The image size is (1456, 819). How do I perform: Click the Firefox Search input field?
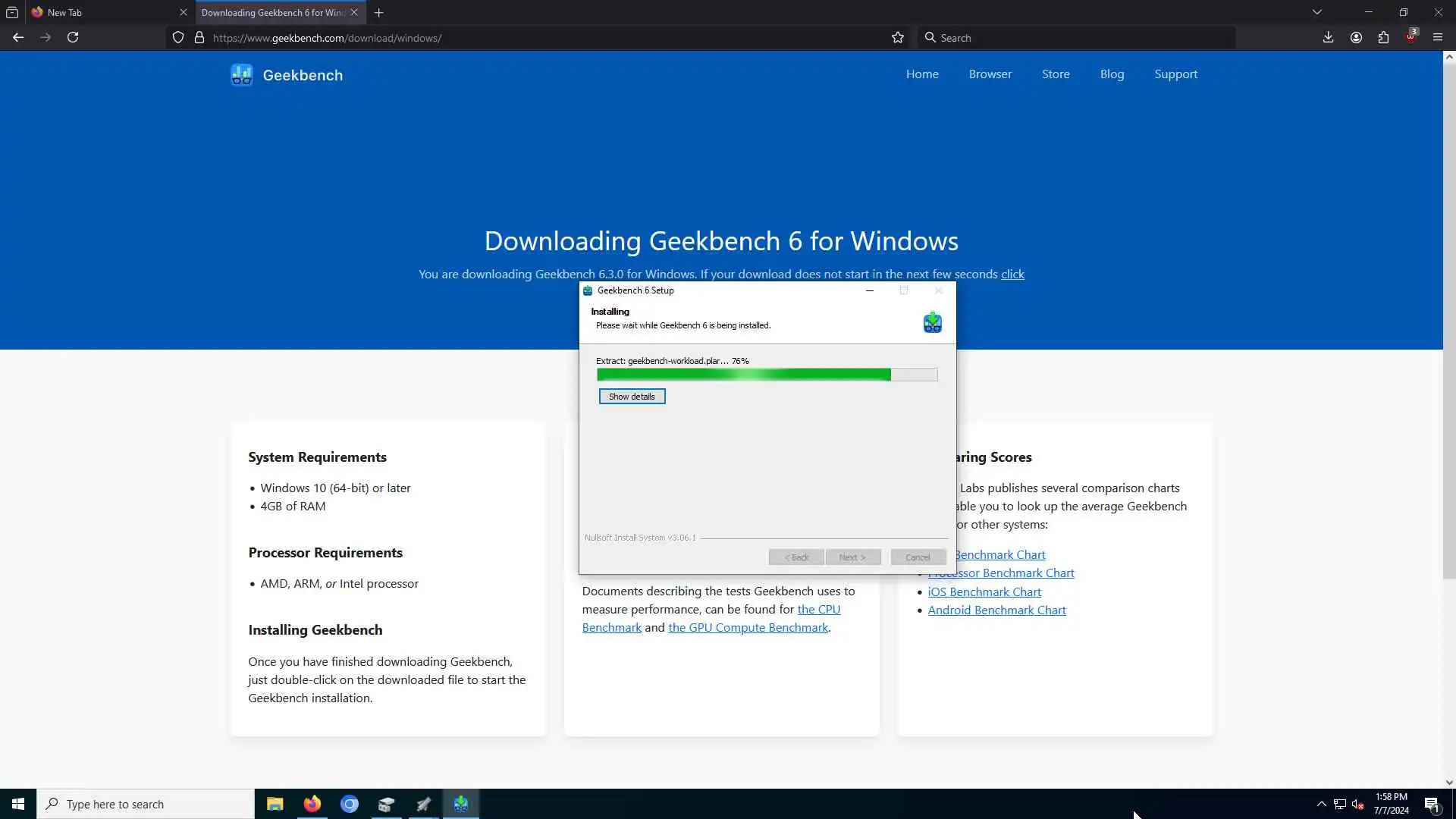coord(1077,38)
